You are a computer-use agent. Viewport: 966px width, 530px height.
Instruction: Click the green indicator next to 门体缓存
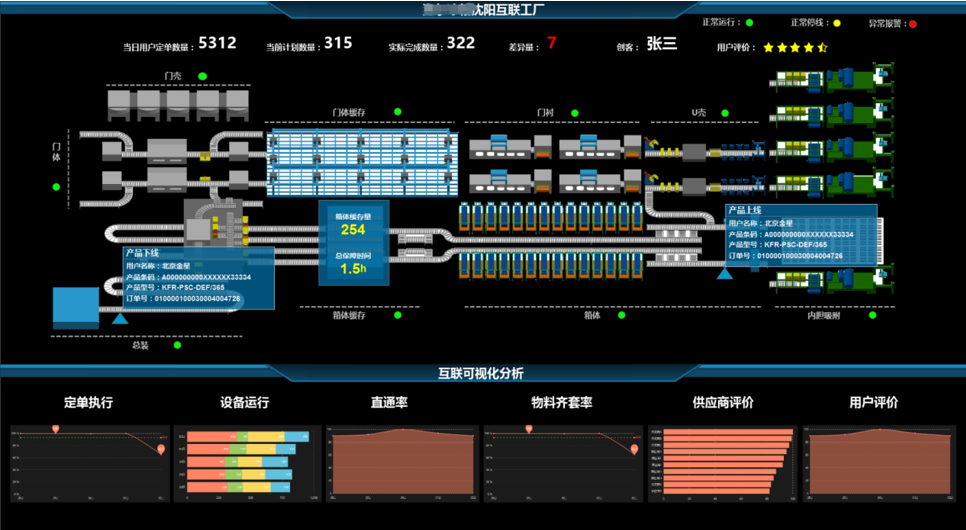coord(397,112)
